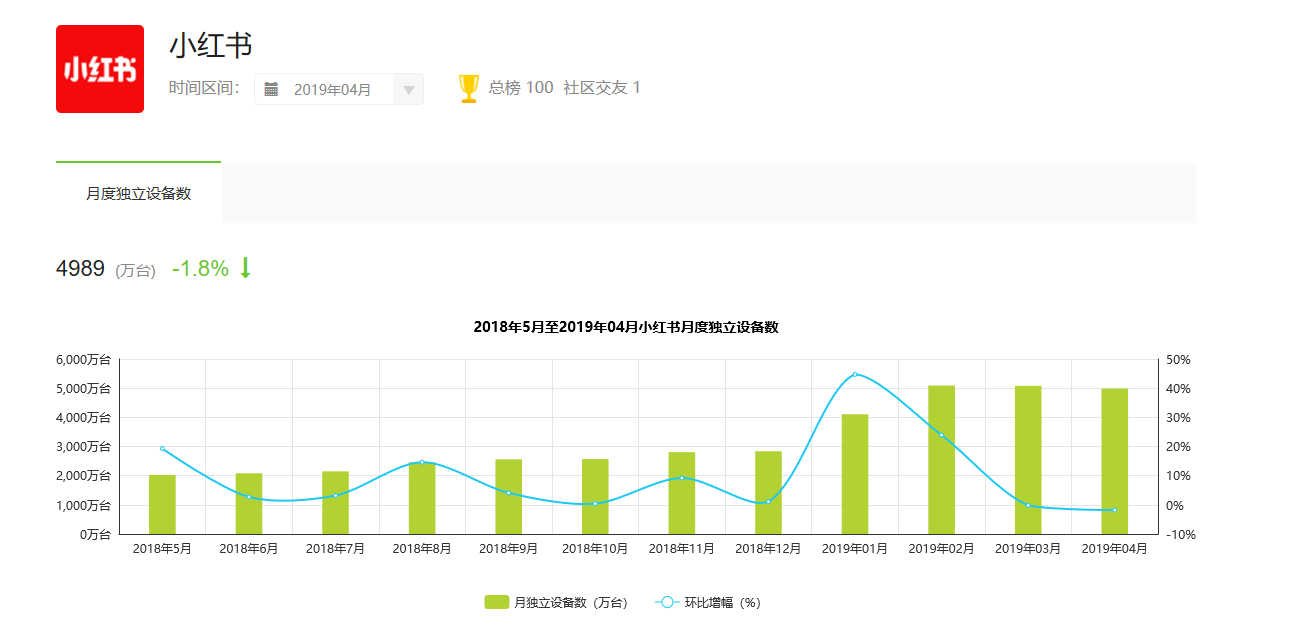Click the 小红书 title heading
Viewport: 1291px width, 638px height.
click(x=211, y=45)
